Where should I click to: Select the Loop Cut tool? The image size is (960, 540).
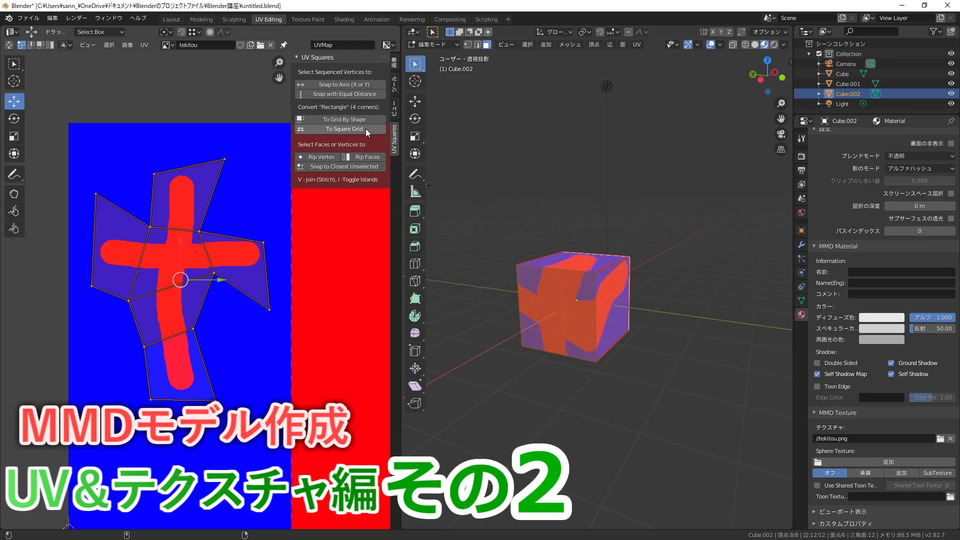415,263
